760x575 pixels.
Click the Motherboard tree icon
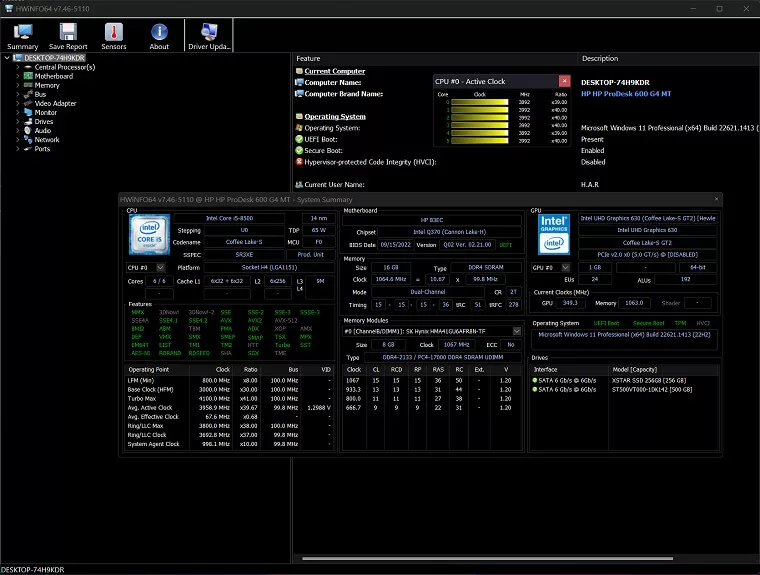(x=28, y=76)
